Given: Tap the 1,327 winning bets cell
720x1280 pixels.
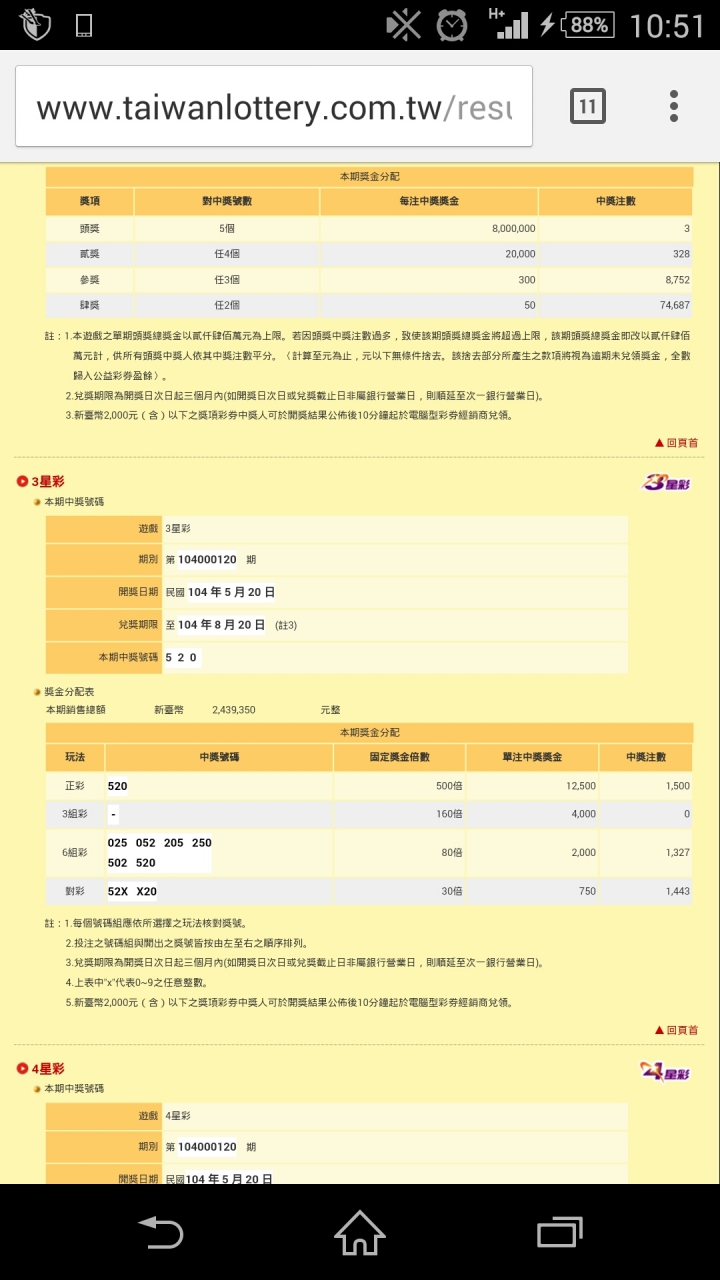Looking at the screenshot, I should (x=646, y=853).
